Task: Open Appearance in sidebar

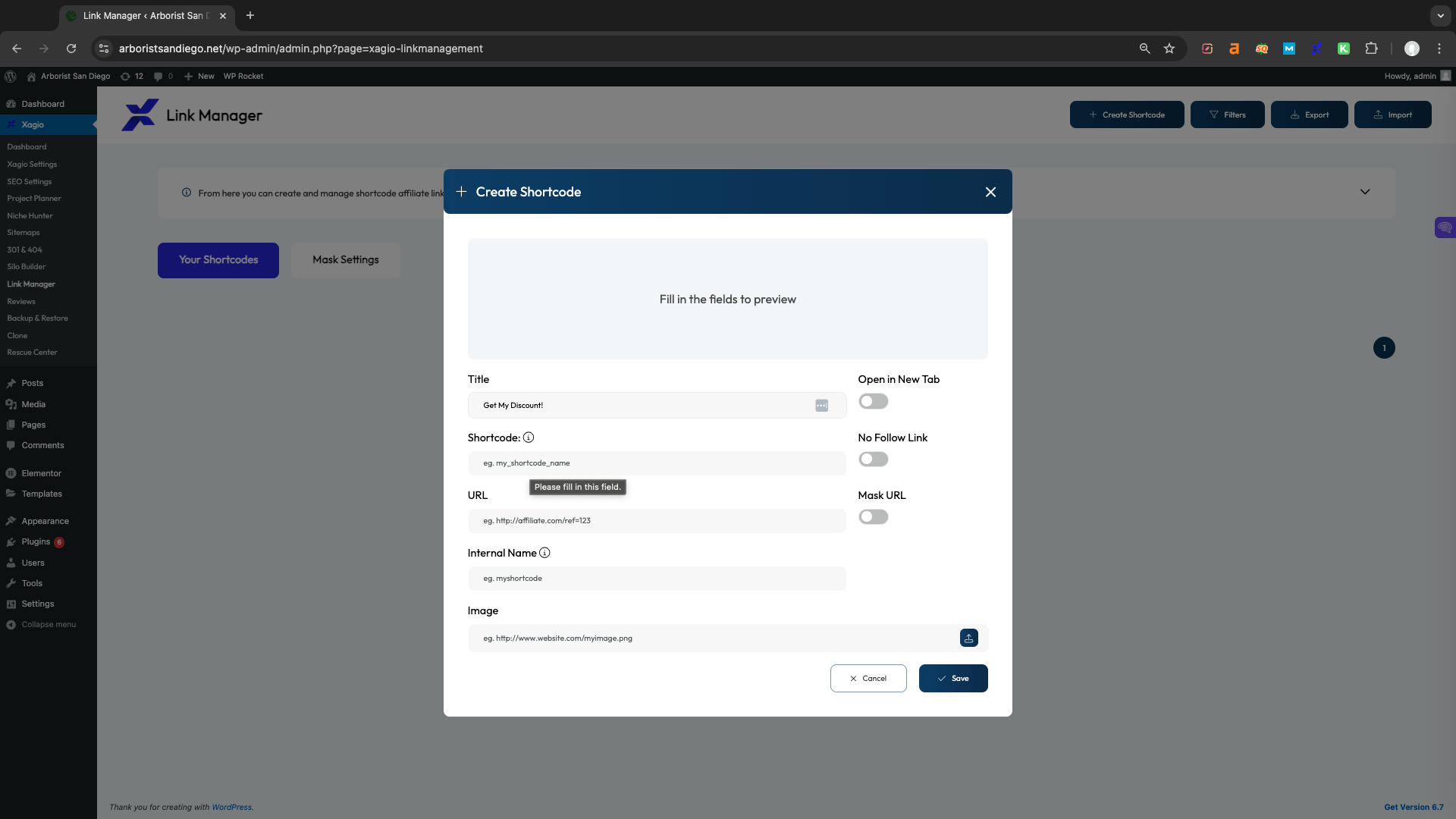Action: tap(45, 521)
